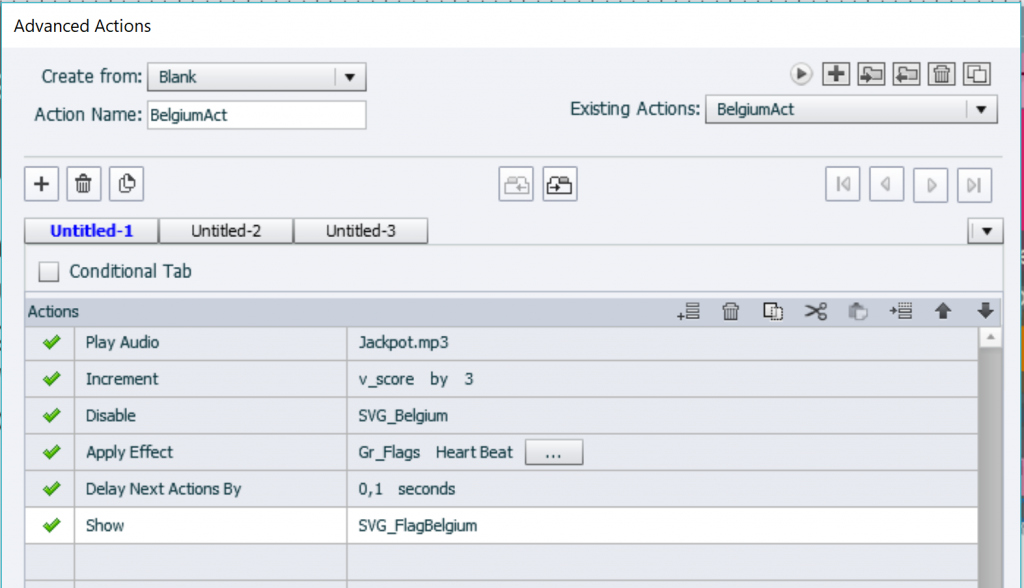Open the decision tabs overflow dropdown arrow
The image size is (1024, 588).
point(986,231)
